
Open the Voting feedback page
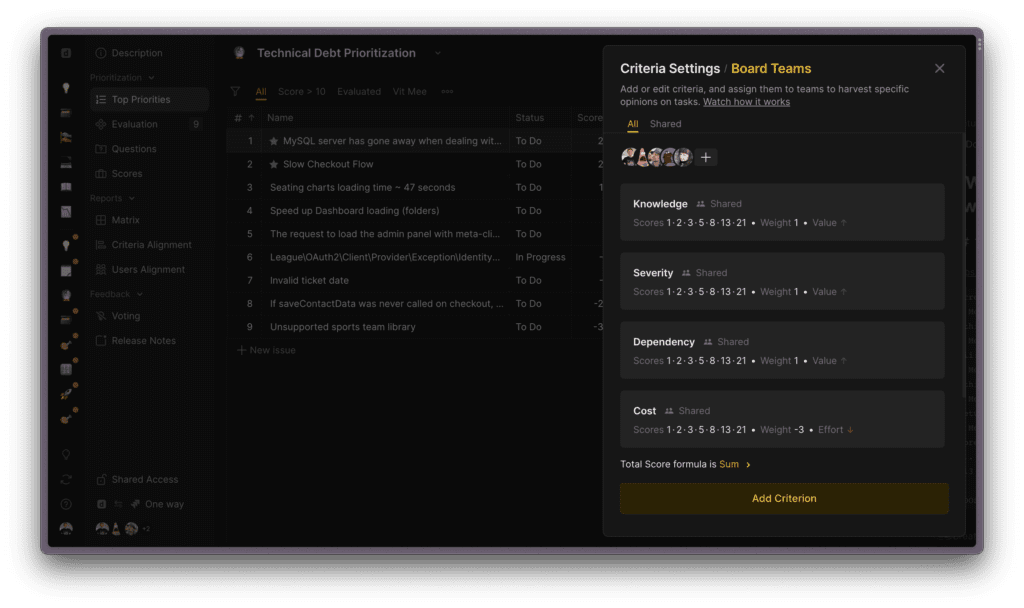pyautogui.click(x=125, y=316)
